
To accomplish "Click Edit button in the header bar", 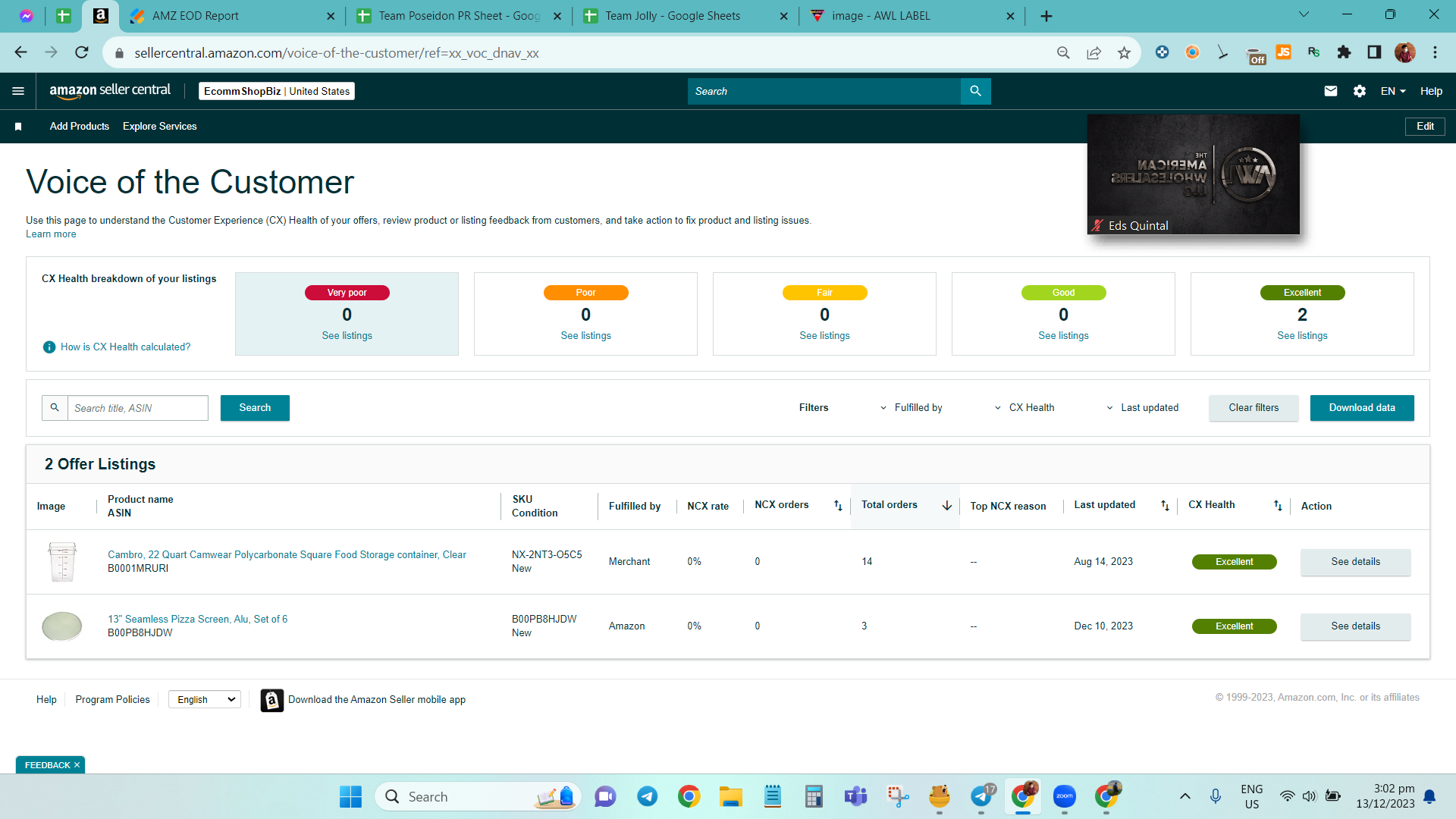I will click(x=1425, y=127).
